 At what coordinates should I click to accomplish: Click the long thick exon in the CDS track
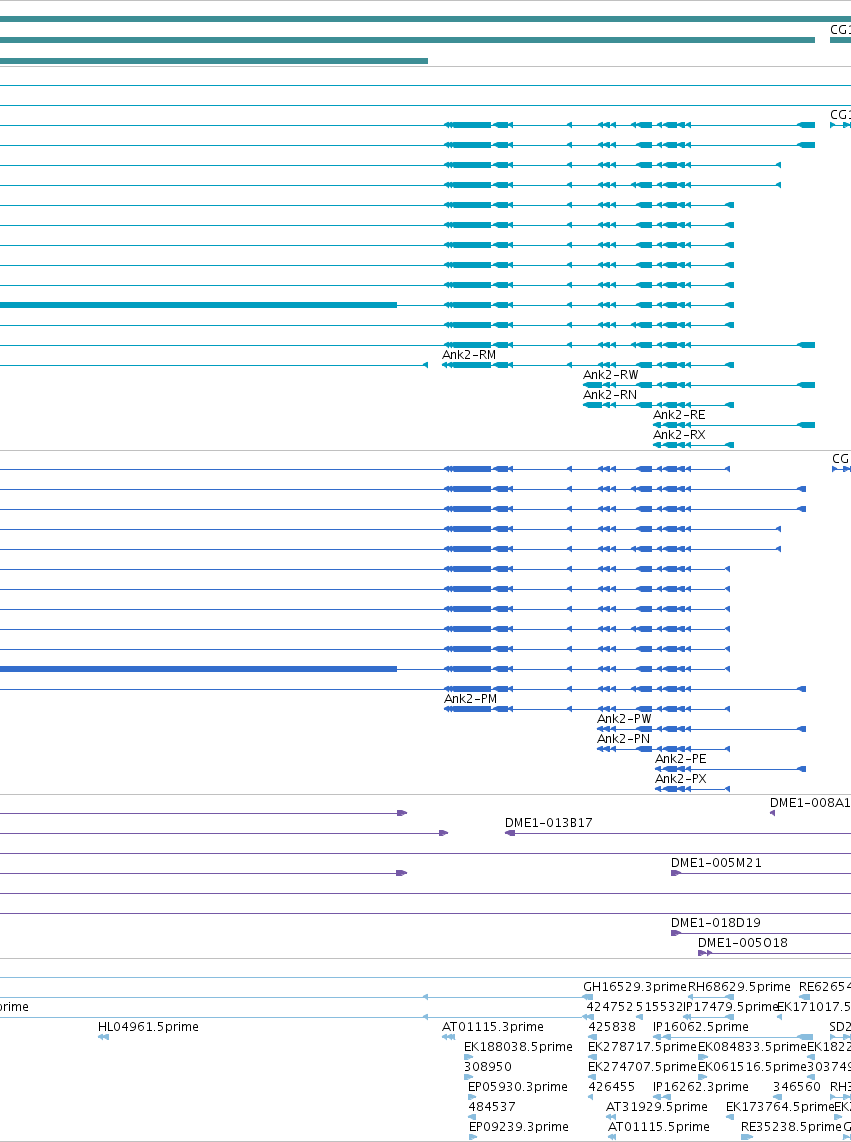[x=198, y=669]
